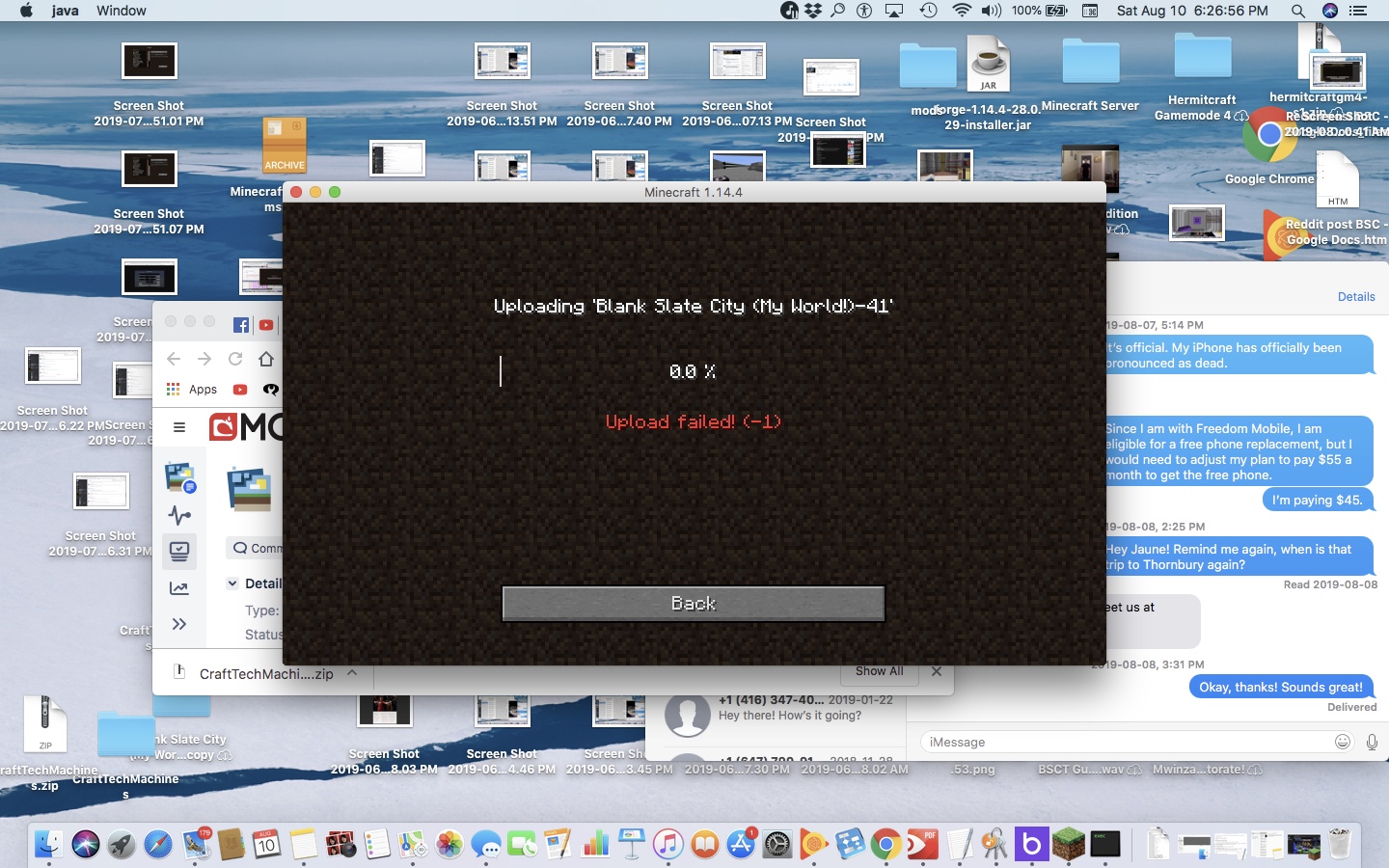Open Photos from the dock
This screenshot has width=1389, height=868.
click(x=449, y=845)
